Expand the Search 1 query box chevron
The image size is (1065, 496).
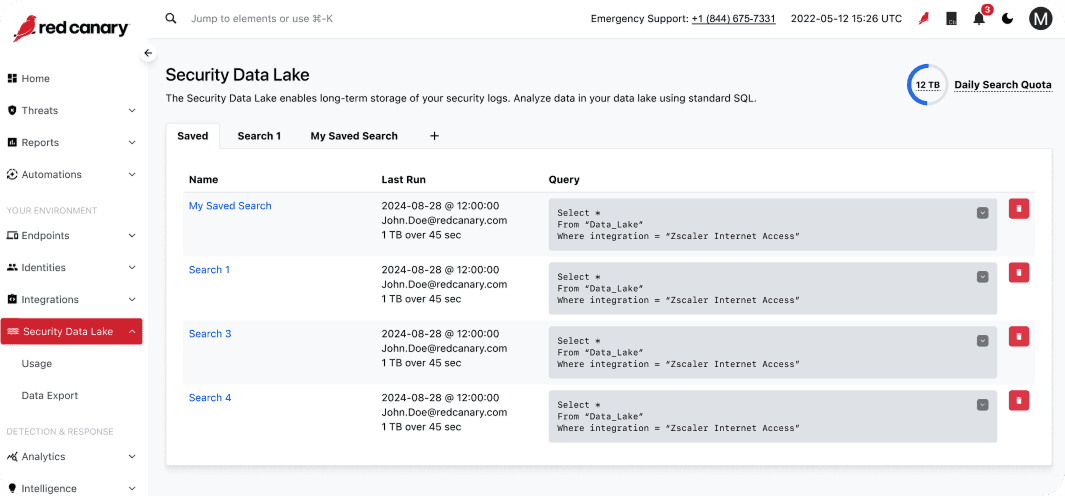[982, 277]
